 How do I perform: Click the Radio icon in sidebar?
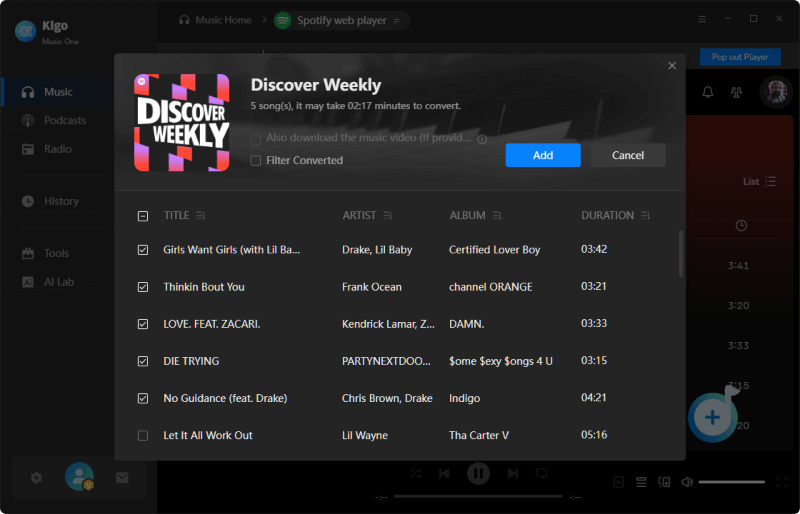pos(28,149)
